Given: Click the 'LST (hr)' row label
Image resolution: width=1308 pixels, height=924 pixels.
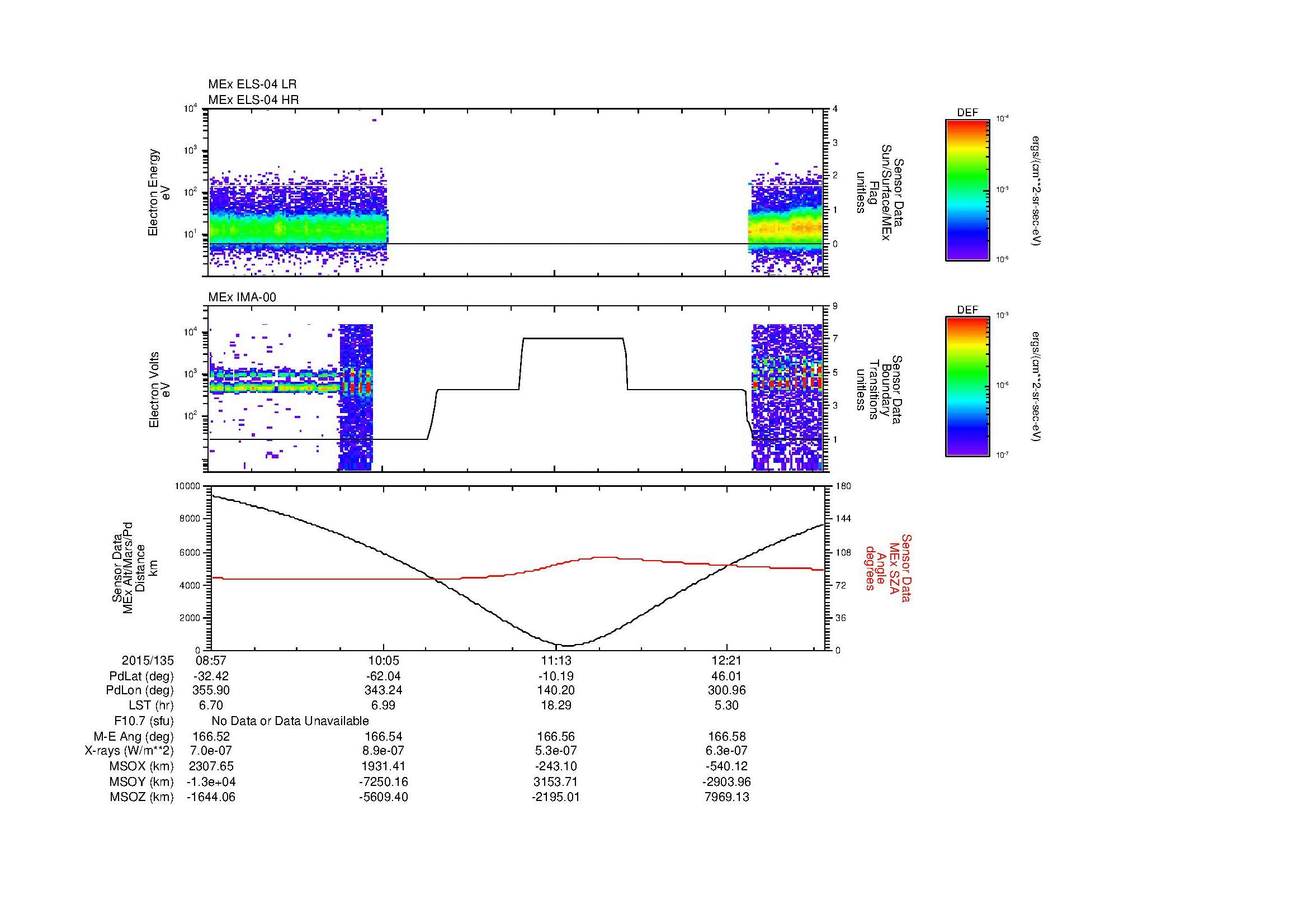Looking at the screenshot, I should tap(151, 706).
